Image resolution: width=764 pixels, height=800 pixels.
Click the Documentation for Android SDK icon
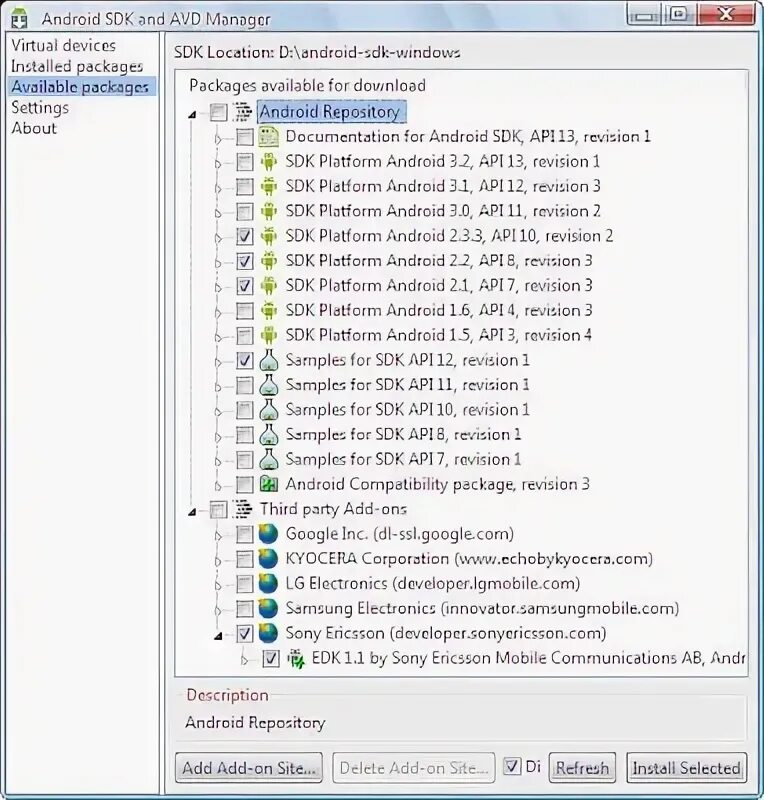click(x=268, y=137)
